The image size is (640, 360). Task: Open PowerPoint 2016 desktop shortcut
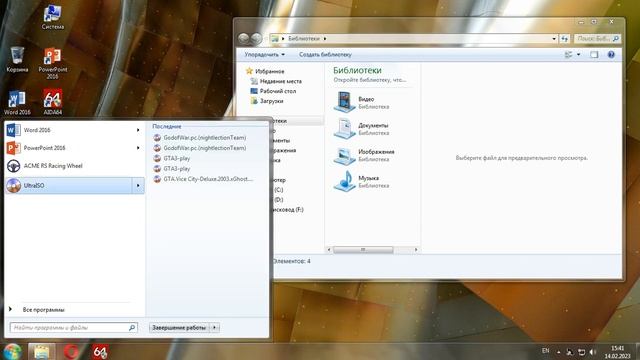coord(53,63)
